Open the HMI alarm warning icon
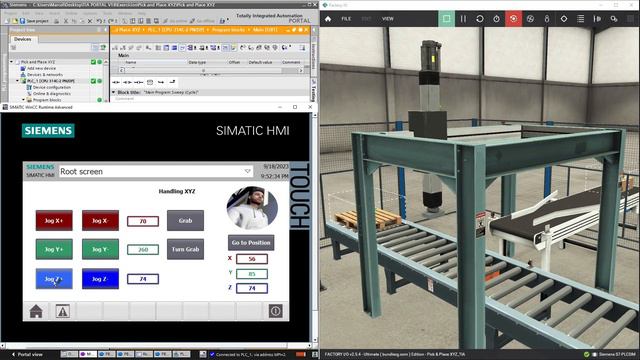The width and height of the screenshot is (640, 360). pyautogui.click(x=62, y=311)
